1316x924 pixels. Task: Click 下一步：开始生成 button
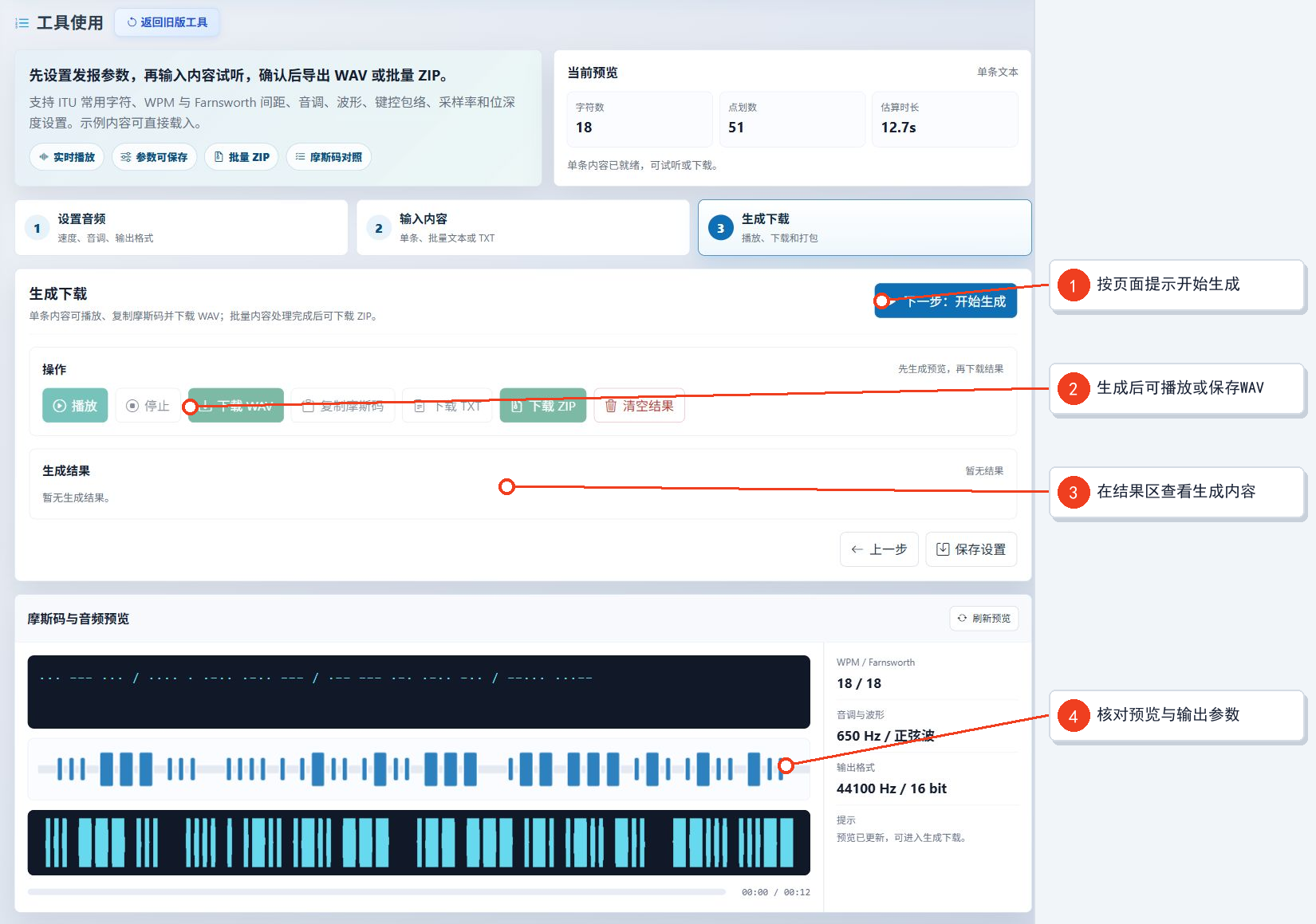[945, 301]
